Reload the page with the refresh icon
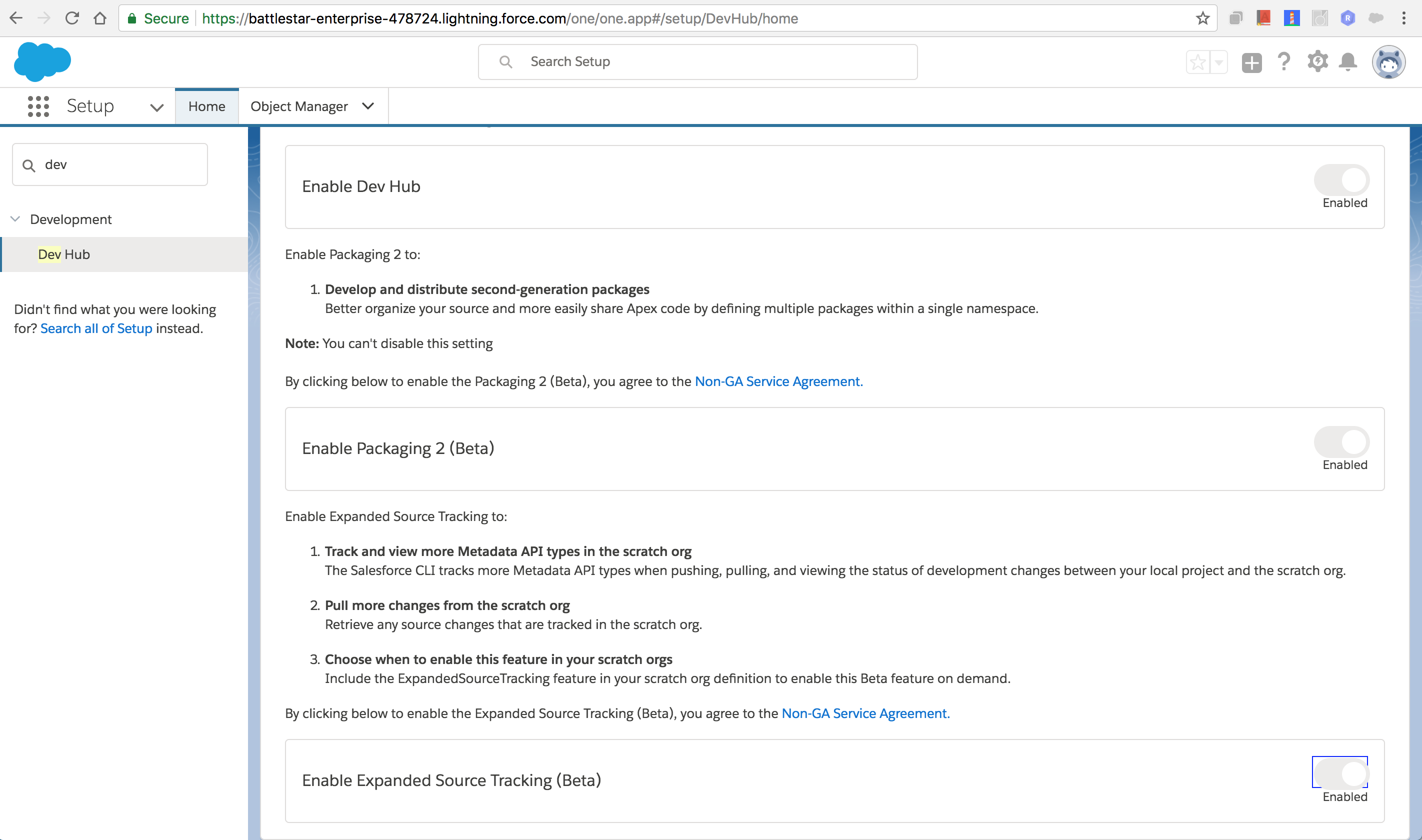This screenshot has height=840, width=1422. (72, 18)
